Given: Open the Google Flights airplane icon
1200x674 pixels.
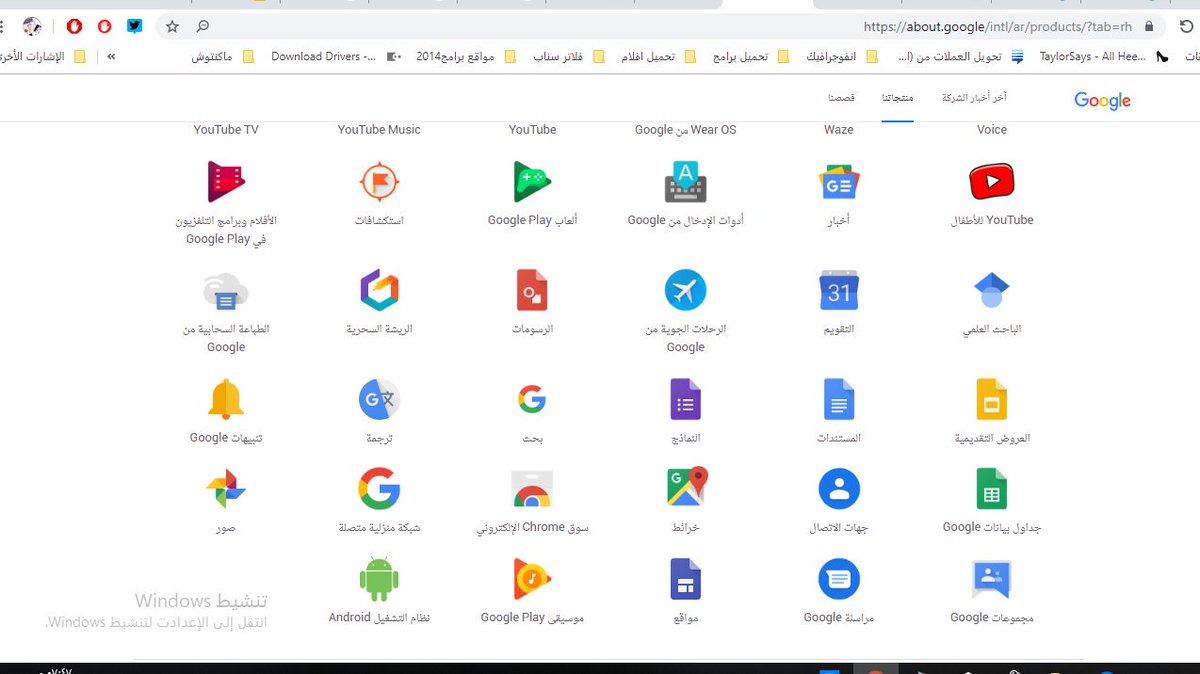Looking at the screenshot, I should [686, 291].
